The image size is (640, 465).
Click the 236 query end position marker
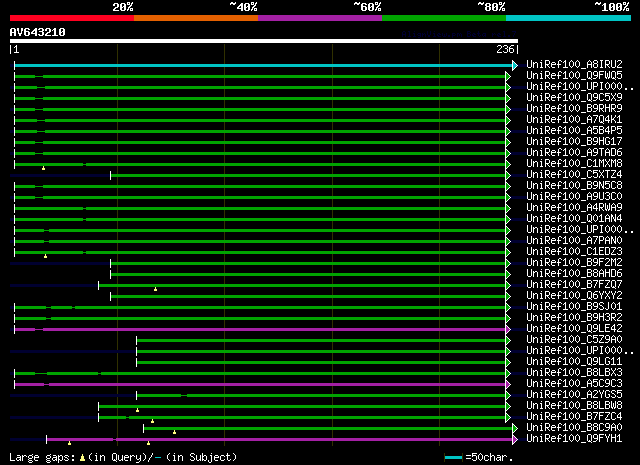[x=507, y=49]
